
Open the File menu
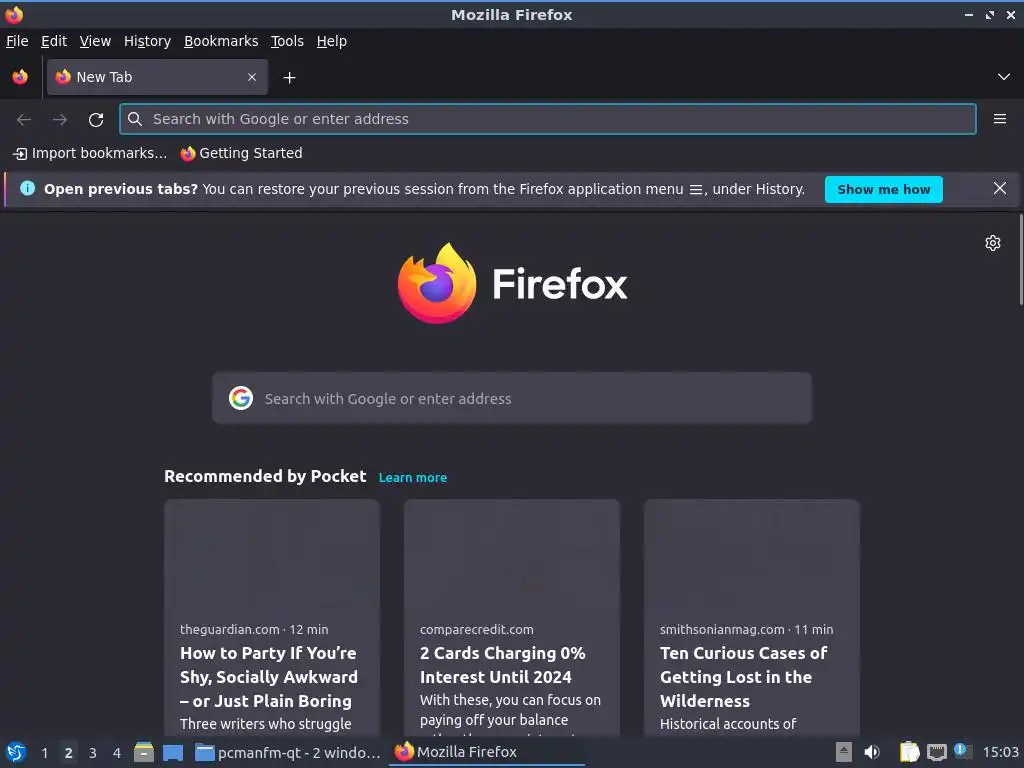click(x=17, y=41)
